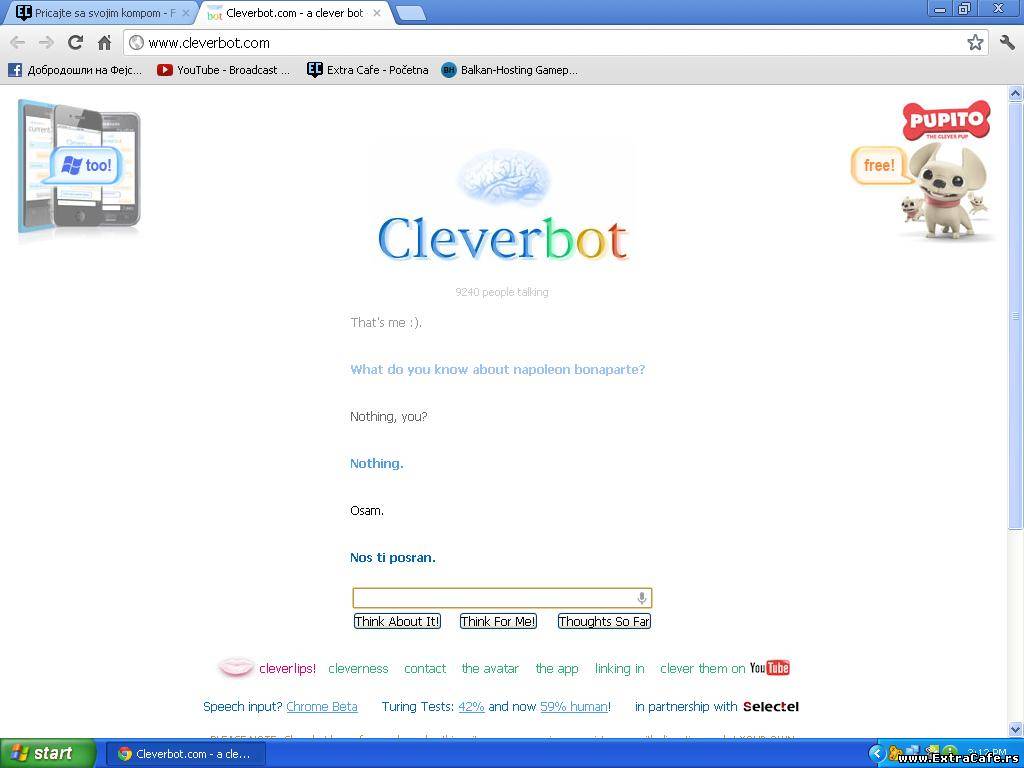Click the Cleverbot chat input field
Image resolution: width=1024 pixels, height=768 pixels.
pyautogui.click(x=502, y=598)
